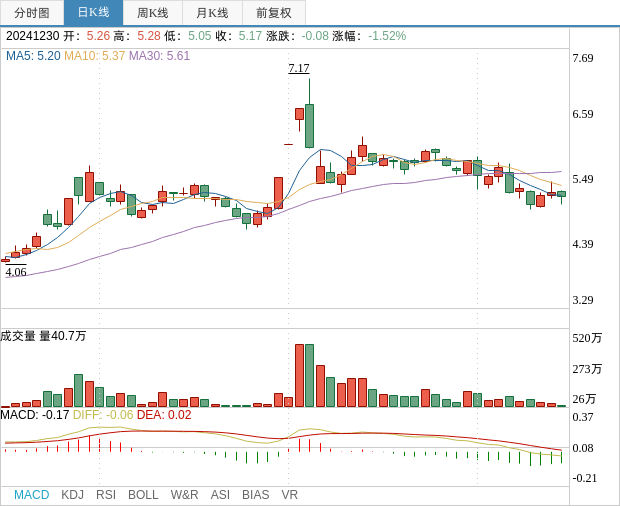Click the 4.06 low price label
620x506 pixels.
(16, 272)
